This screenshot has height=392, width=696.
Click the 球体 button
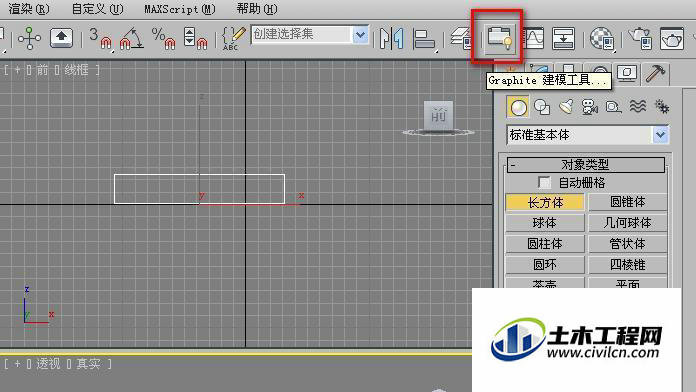(x=545, y=223)
